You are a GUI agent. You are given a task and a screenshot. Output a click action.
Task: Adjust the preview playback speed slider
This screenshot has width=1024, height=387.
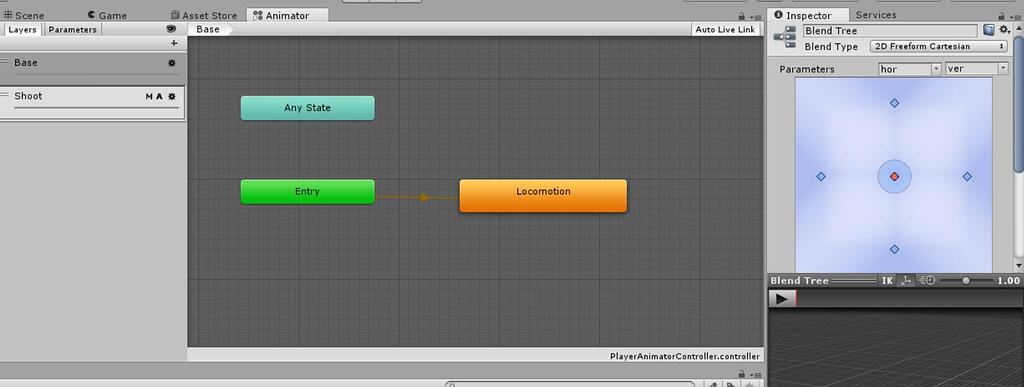[966, 281]
